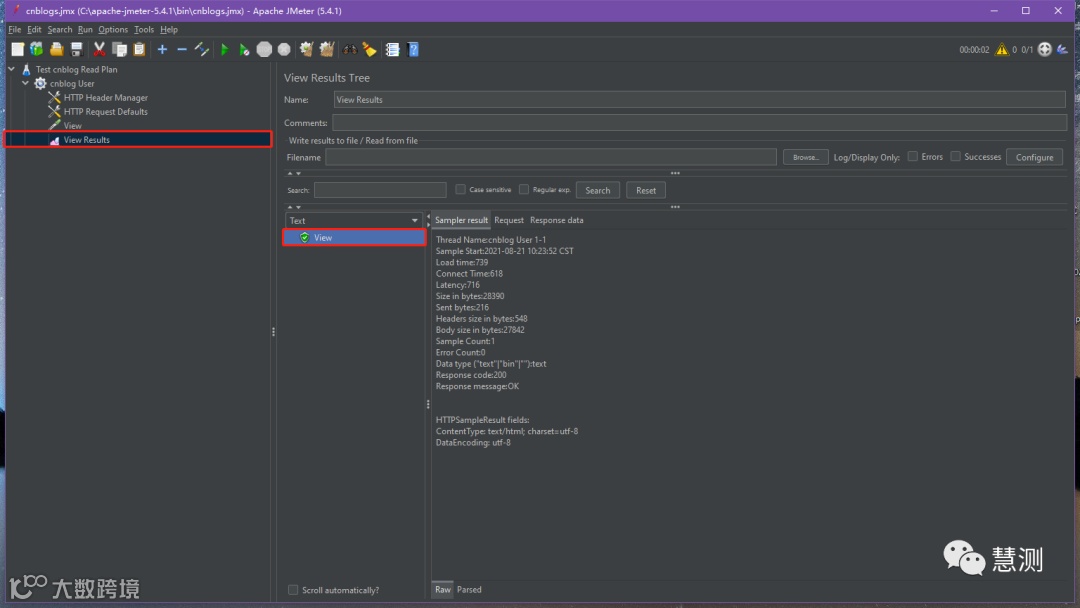Select cnblog User thread group
The height and width of the screenshot is (608, 1080).
72,83
